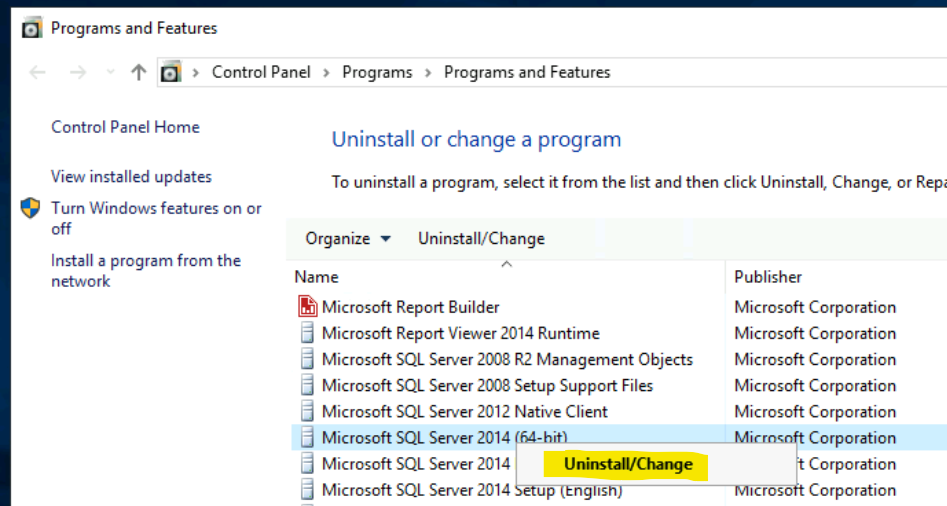Click the Control Panel breadcrumb
The height and width of the screenshot is (506, 947).
click(261, 72)
